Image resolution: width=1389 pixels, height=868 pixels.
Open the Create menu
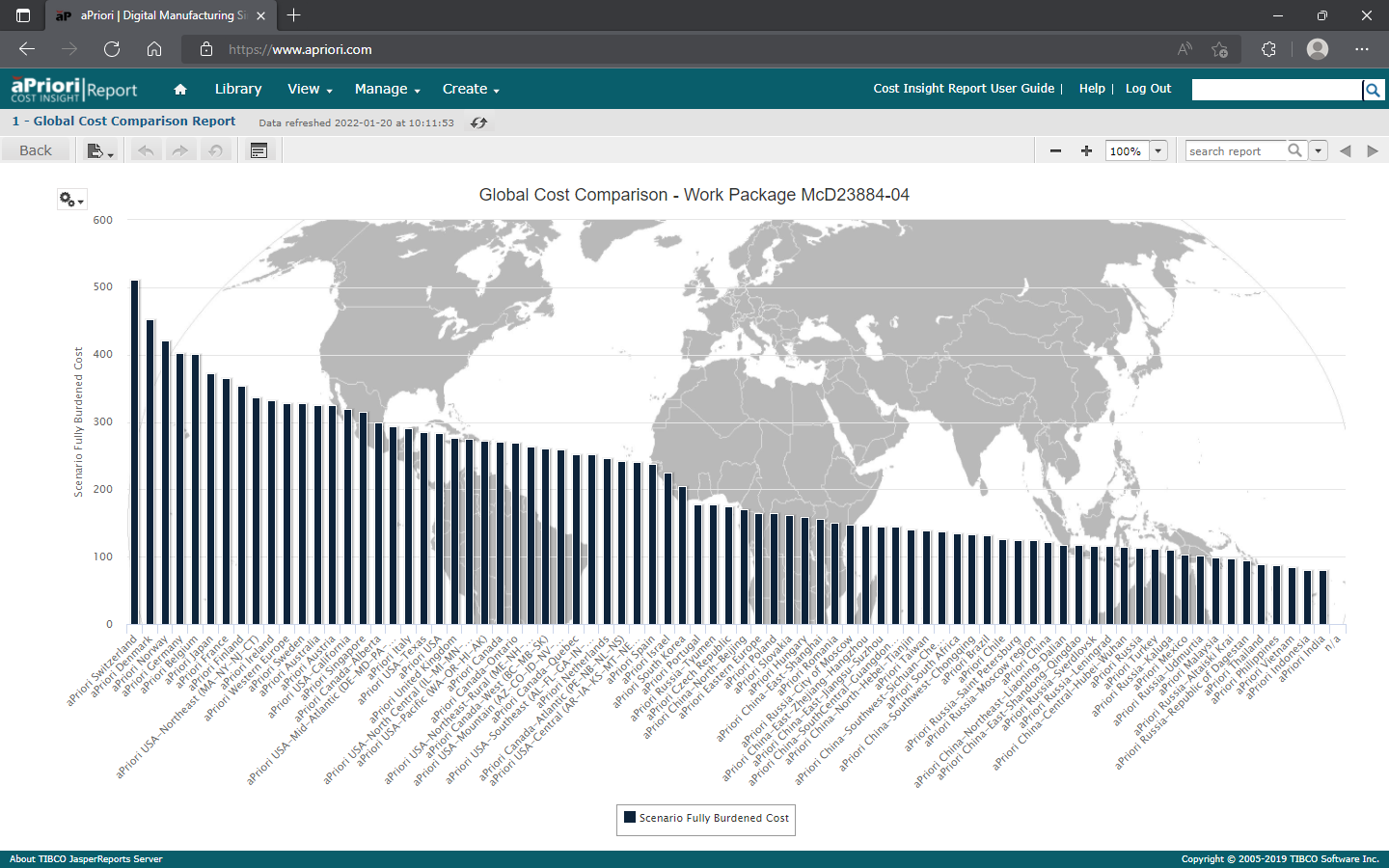[x=471, y=89]
